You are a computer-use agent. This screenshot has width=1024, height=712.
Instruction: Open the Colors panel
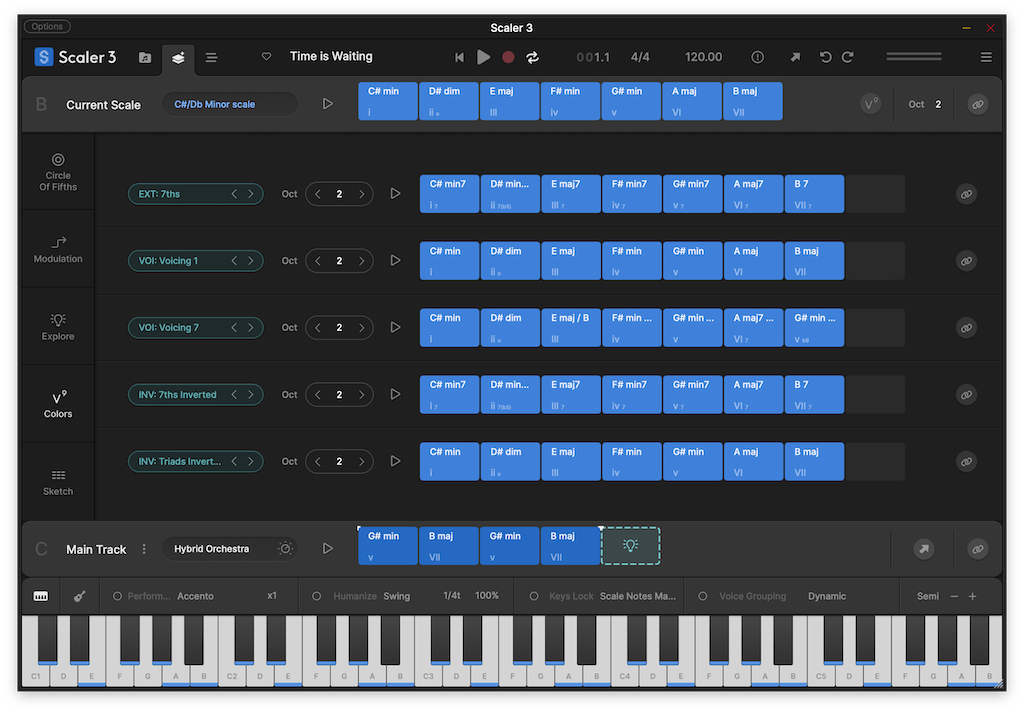58,404
